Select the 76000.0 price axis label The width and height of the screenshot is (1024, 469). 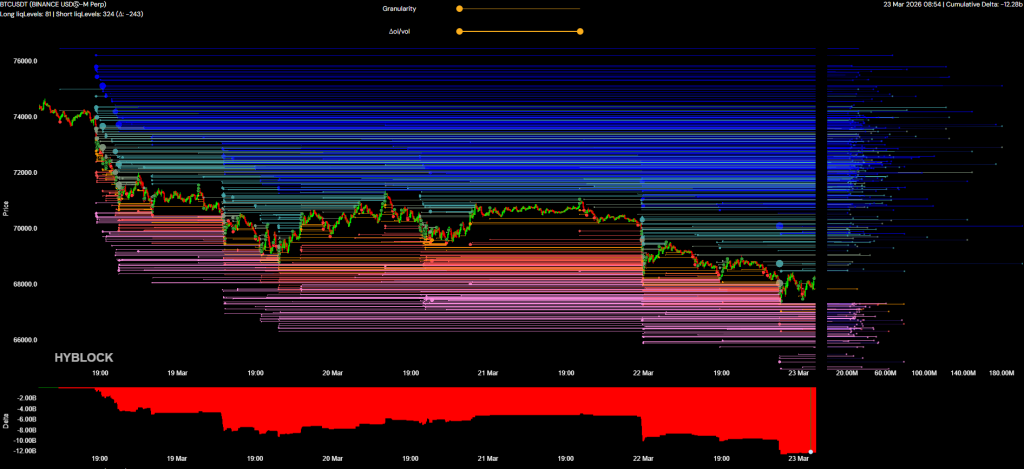click(x=24, y=60)
